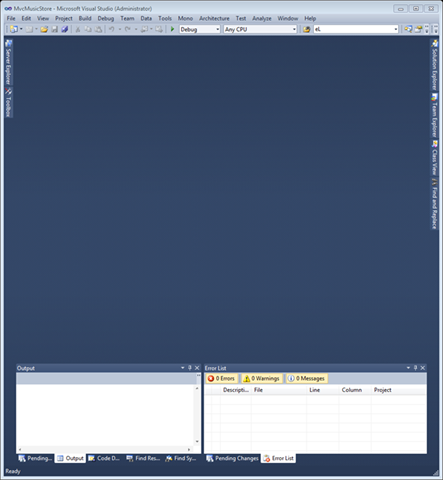443x480 pixels.
Task: Toggle the 0 Errors filter
Action: pos(222,378)
